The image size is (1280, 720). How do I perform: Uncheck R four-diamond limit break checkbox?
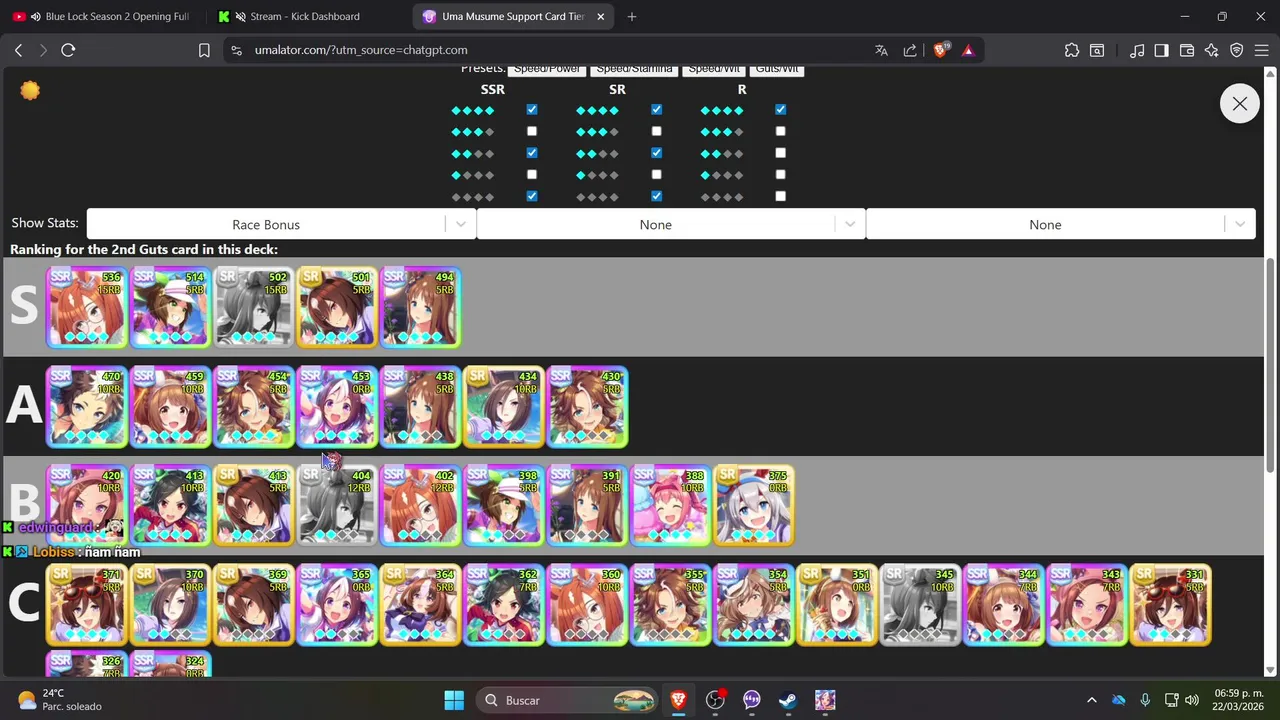(780, 110)
